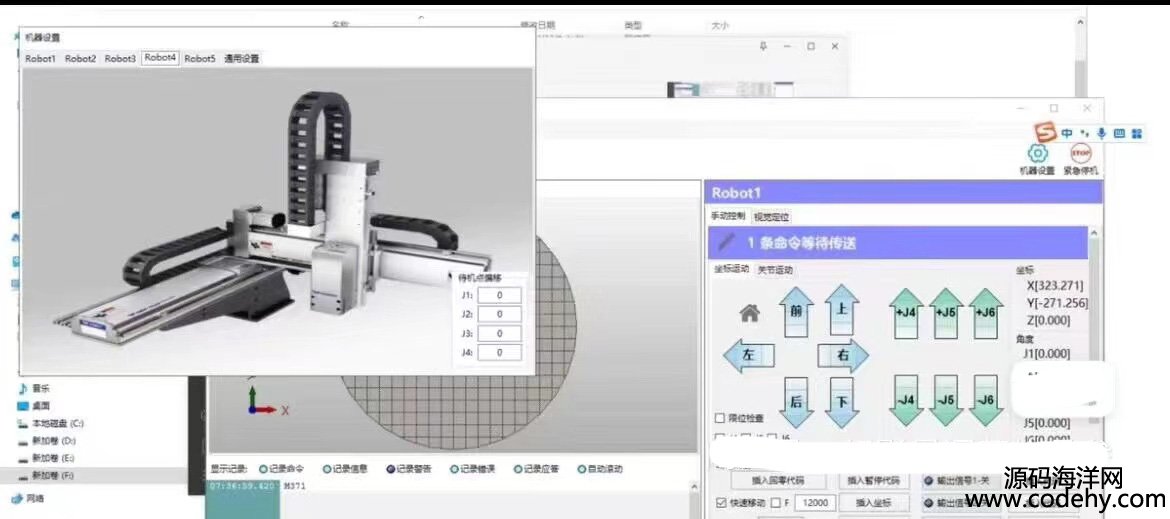1170x519 pixels.
Task: Click the 12000 feedrate input field
Action: pyautogui.click(x=815, y=503)
